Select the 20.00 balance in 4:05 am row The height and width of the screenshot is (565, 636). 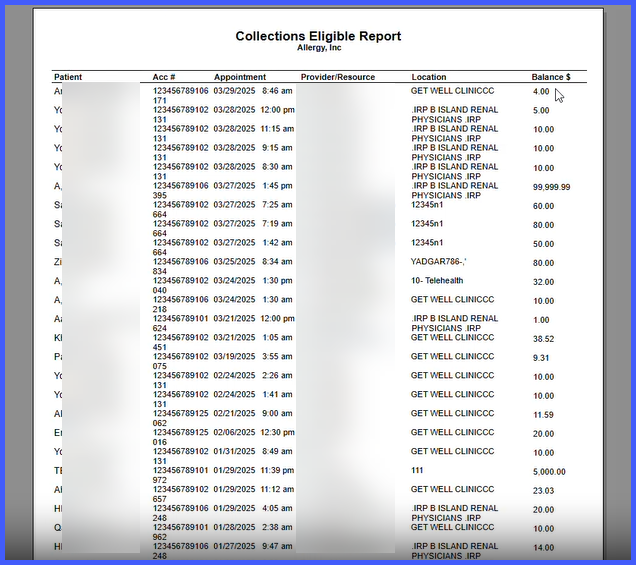click(x=544, y=510)
